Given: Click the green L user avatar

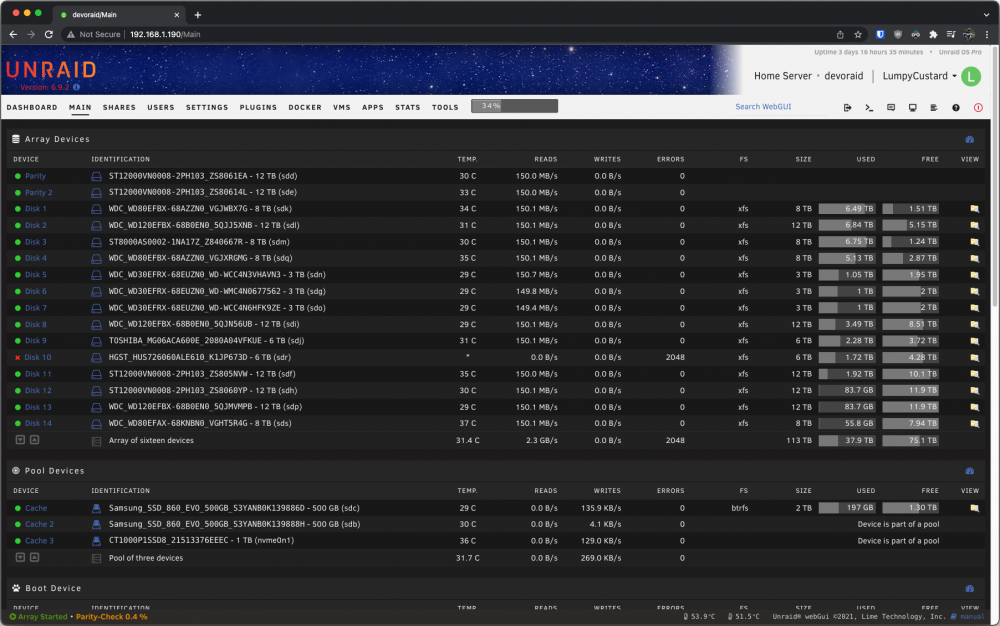Looking at the screenshot, I should click(971, 76).
